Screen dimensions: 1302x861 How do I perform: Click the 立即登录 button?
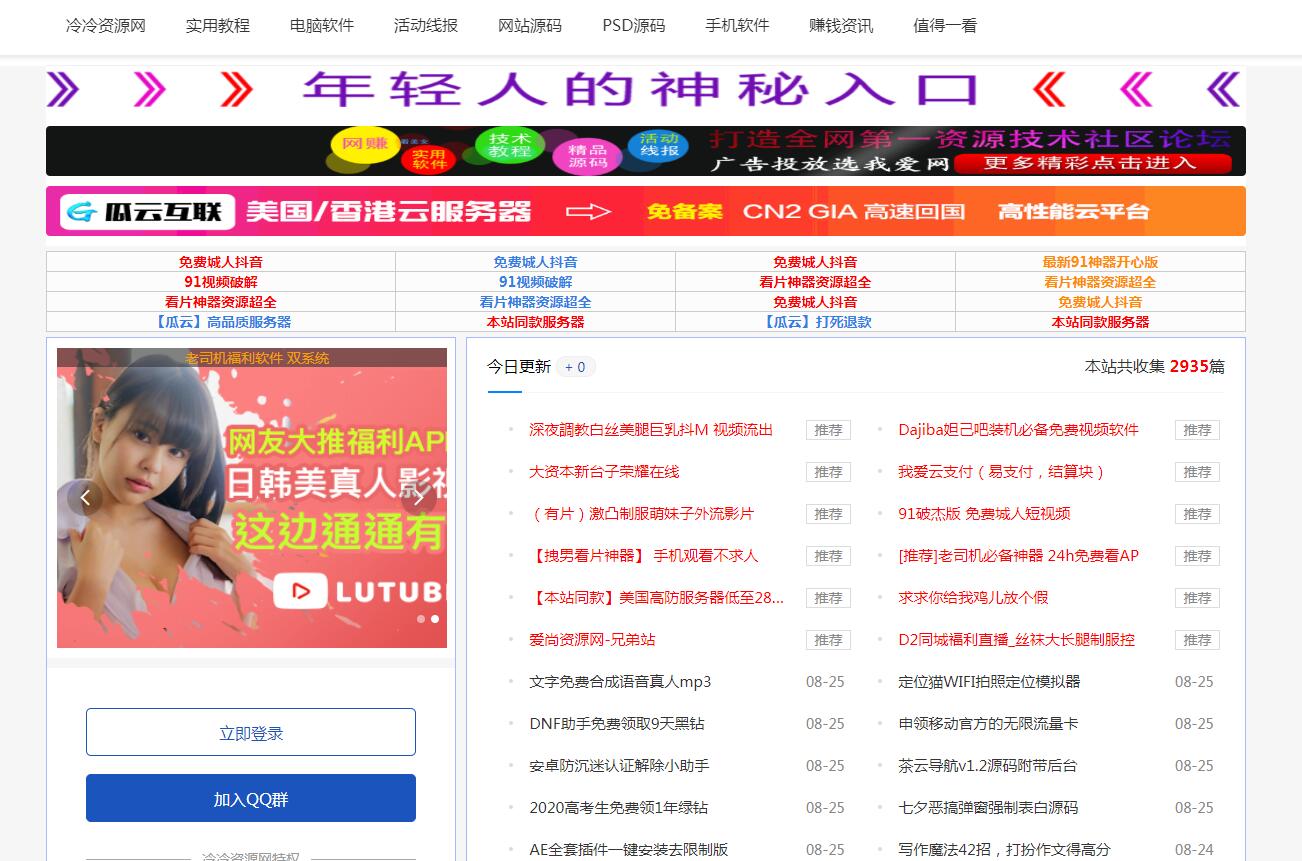251,732
